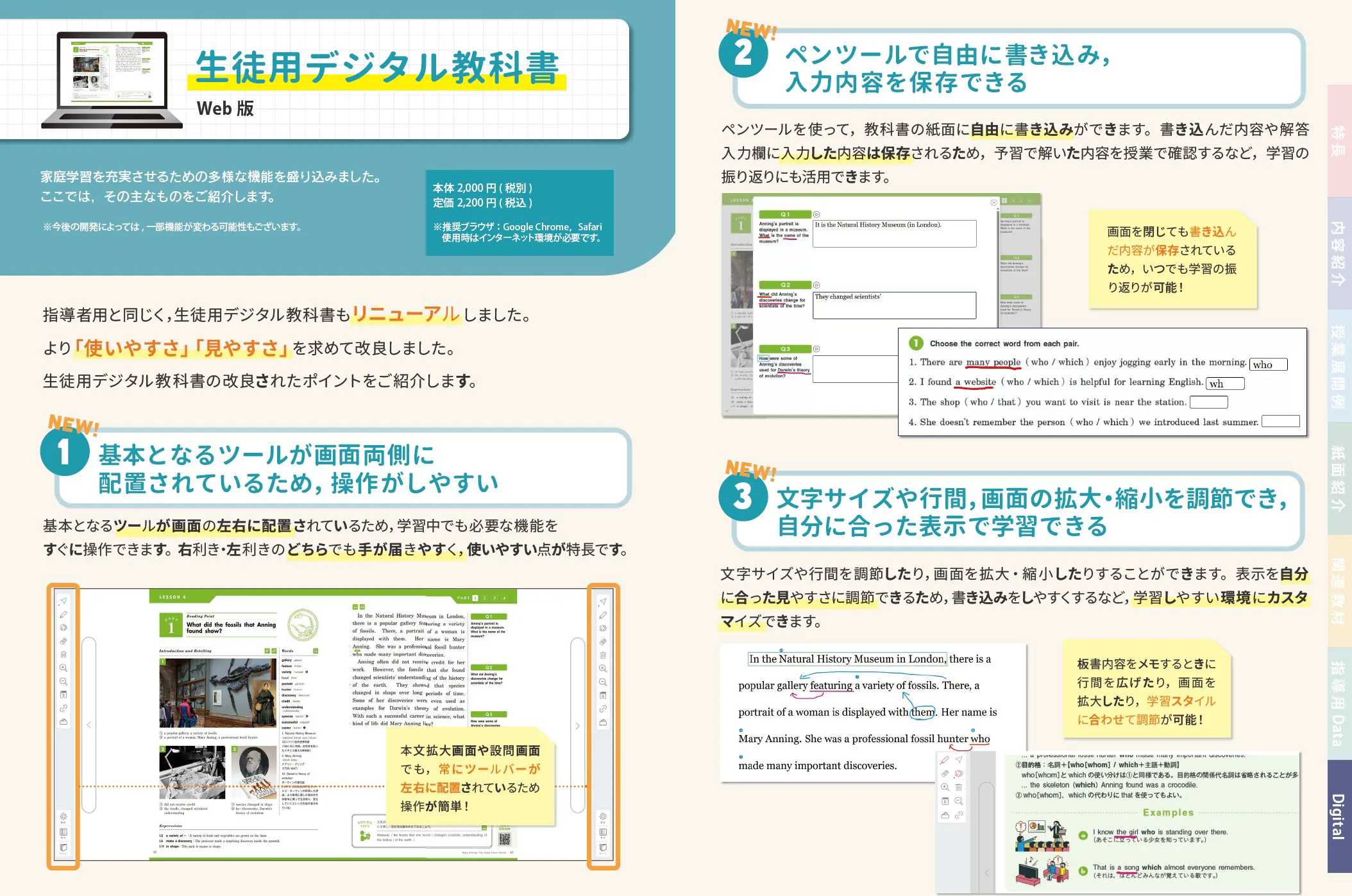Click the eraser icon in right toolbar

[603, 641]
